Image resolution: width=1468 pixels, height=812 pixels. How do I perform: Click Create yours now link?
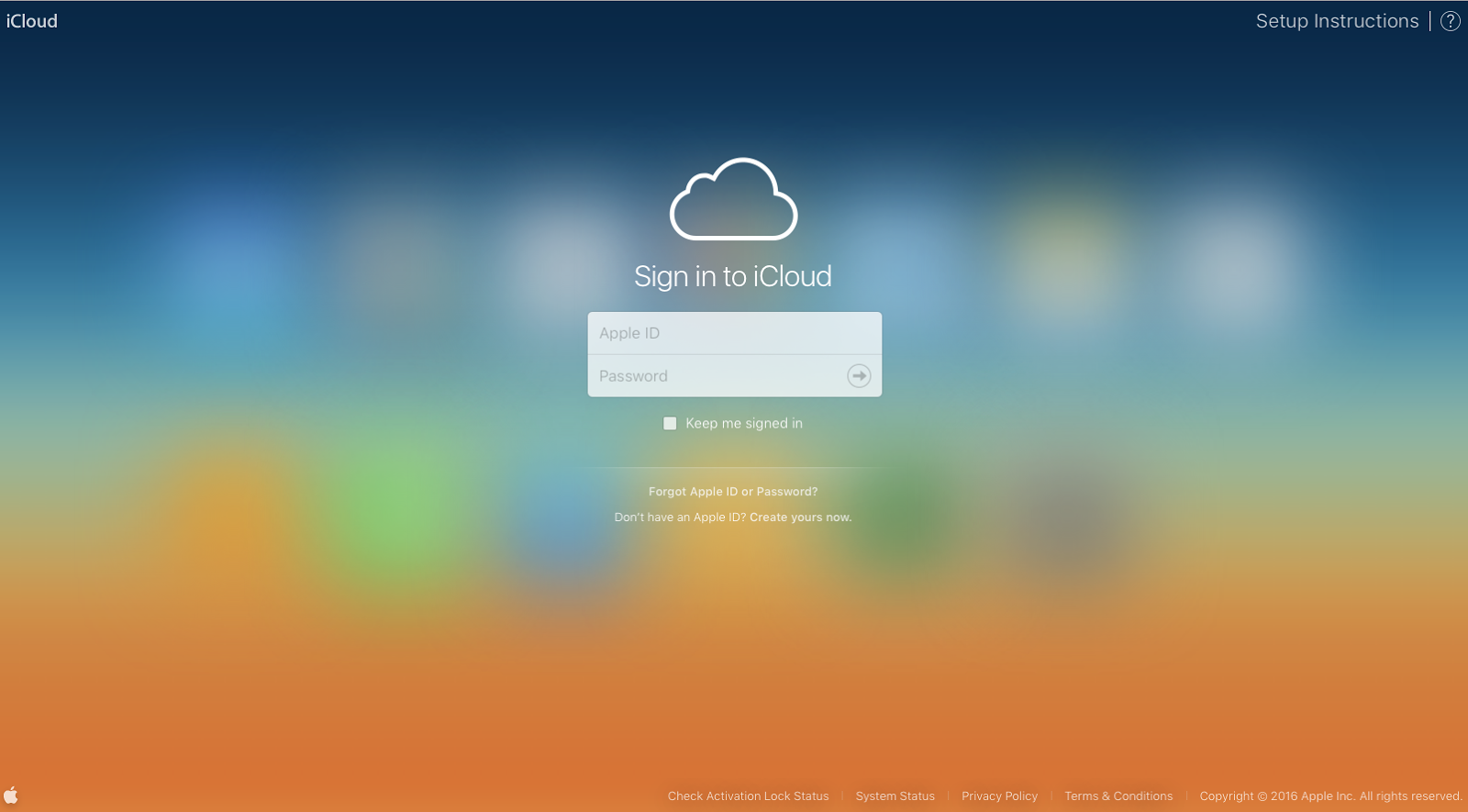click(800, 517)
